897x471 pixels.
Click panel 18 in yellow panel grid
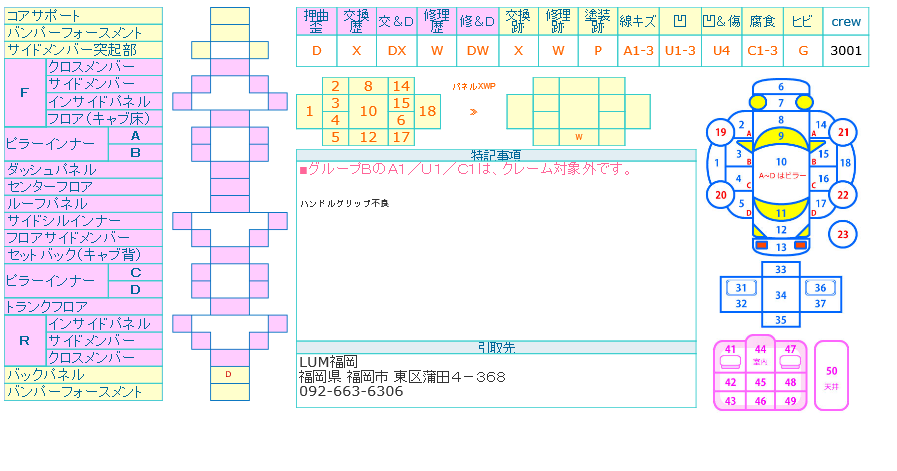(427, 111)
